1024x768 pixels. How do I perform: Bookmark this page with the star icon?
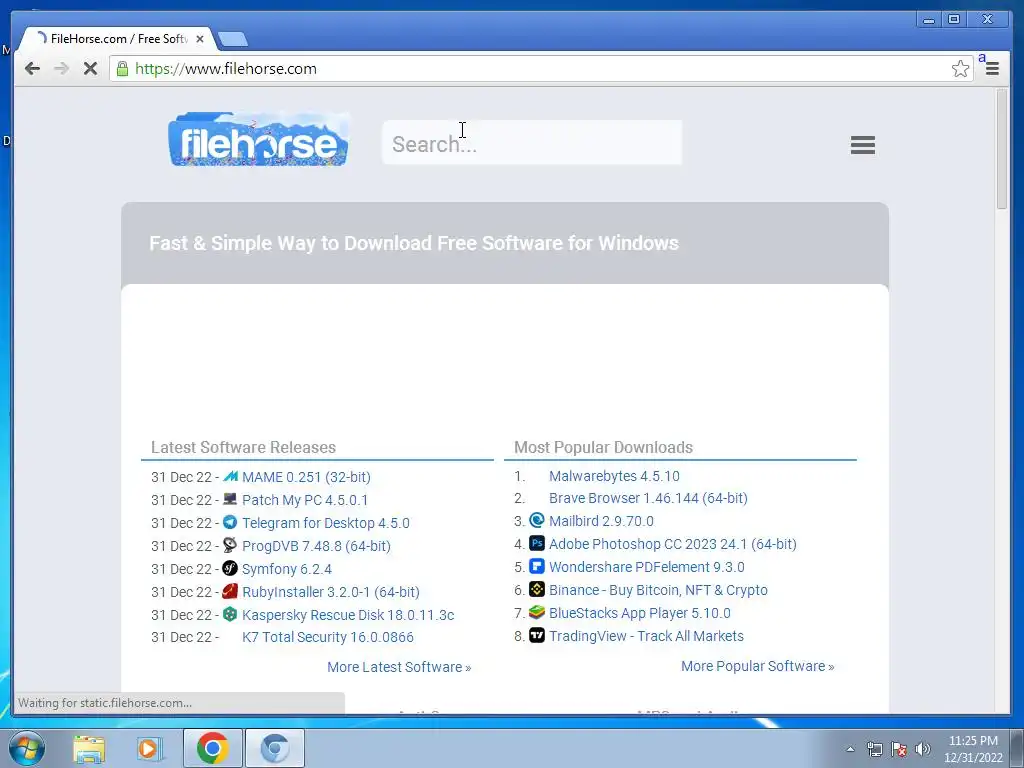tap(960, 69)
